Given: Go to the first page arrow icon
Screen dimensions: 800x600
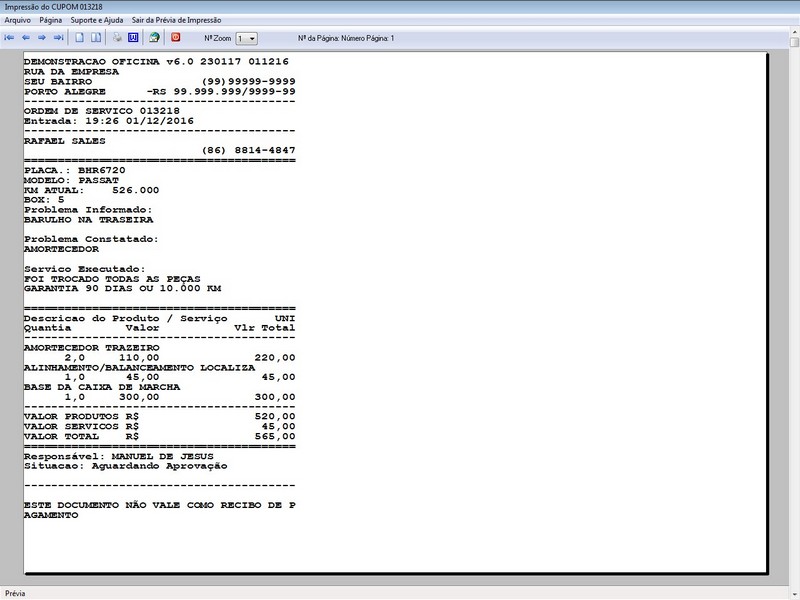Looking at the screenshot, I should (9, 38).
